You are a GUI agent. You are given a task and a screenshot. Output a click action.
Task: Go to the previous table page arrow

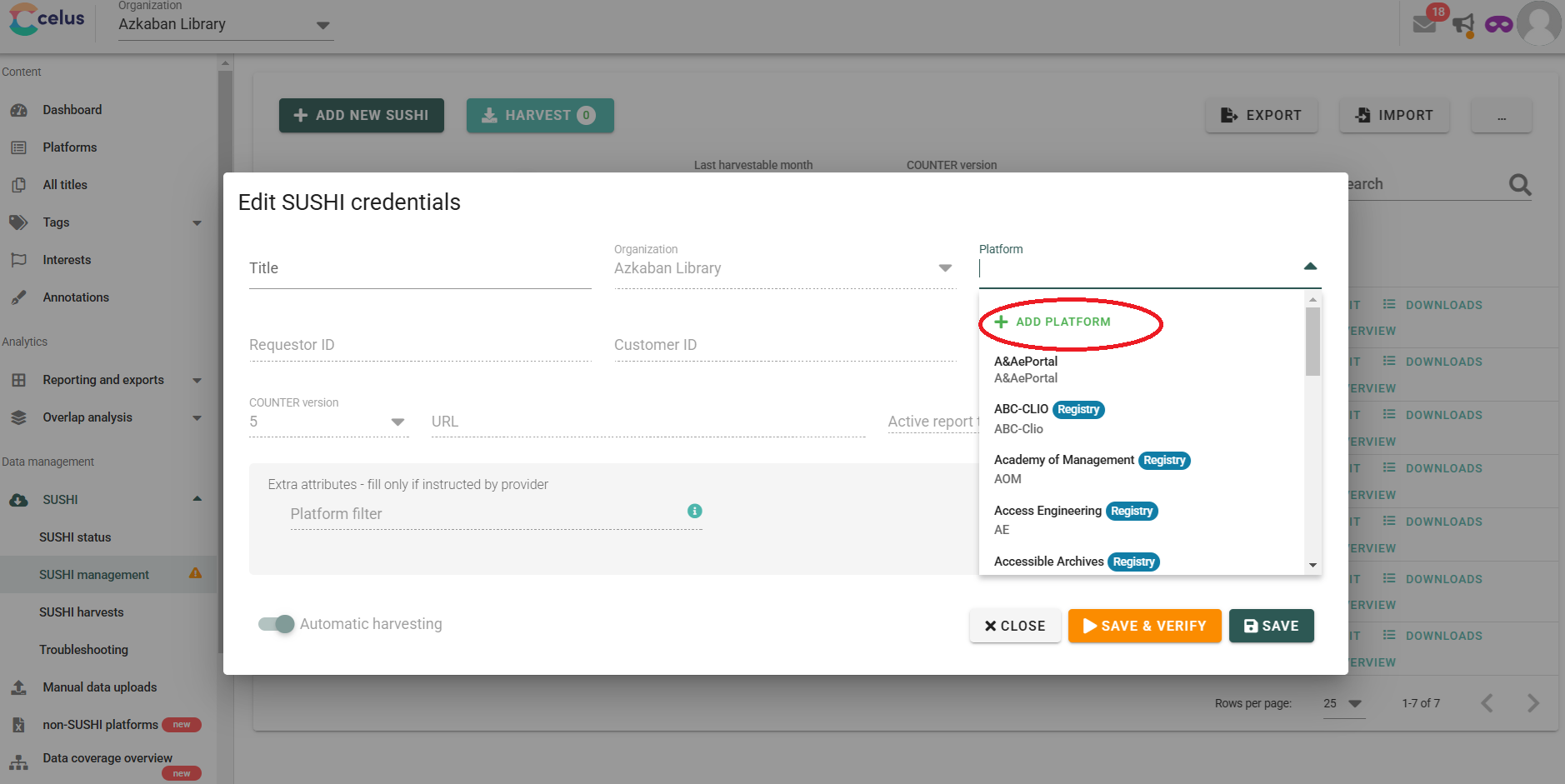click(1487, 703)
